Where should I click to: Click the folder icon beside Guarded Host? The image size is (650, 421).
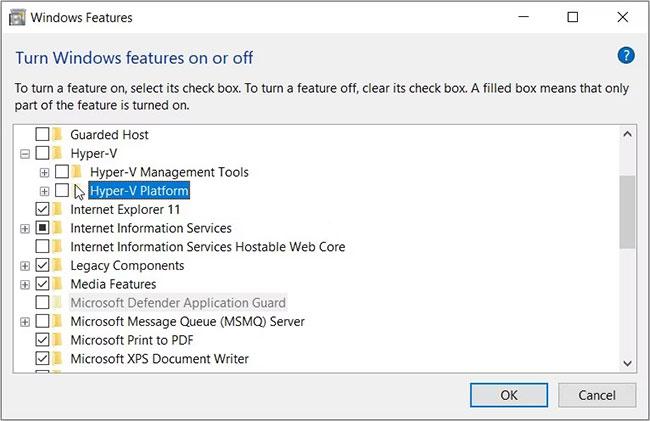[x=58, y=134]
